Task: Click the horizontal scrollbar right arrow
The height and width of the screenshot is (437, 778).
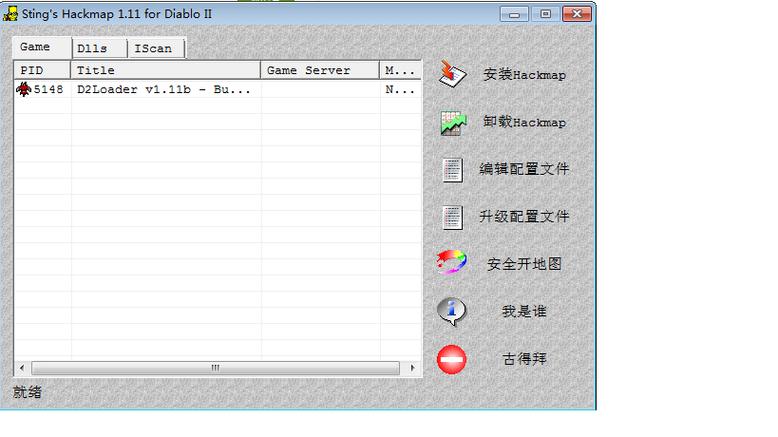Action: (415, 368)
